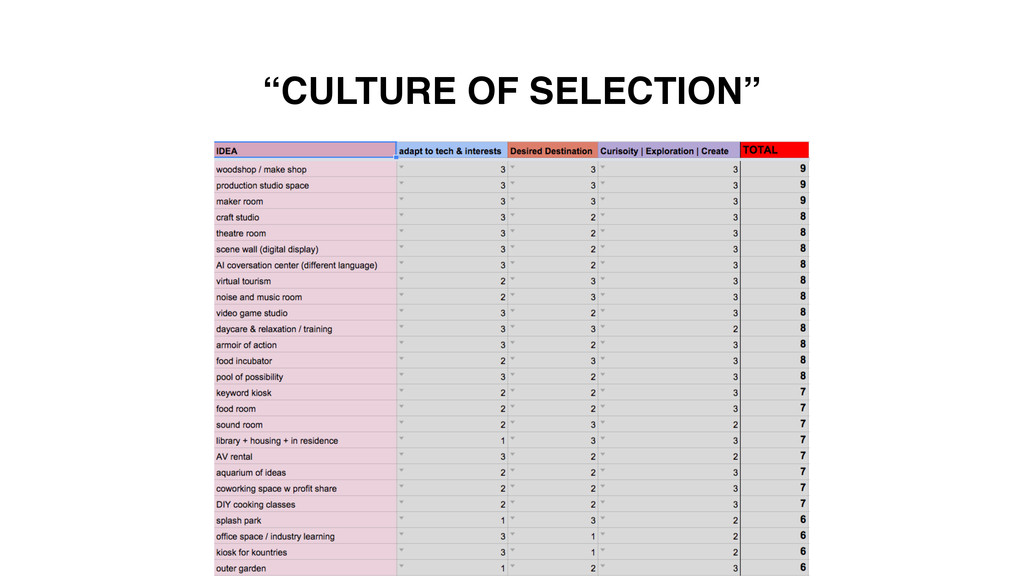Click 'adapt to tech & interests' column header
The image size is (1024, 576).
452,150
